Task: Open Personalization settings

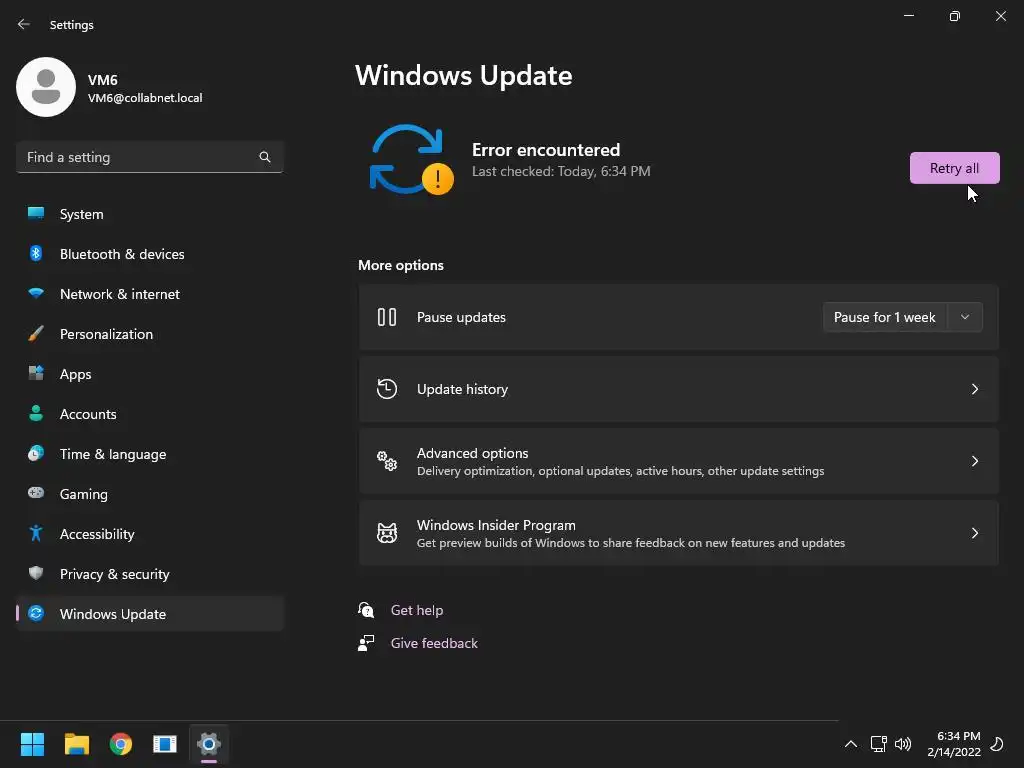Action: click(x=150, y=334)
